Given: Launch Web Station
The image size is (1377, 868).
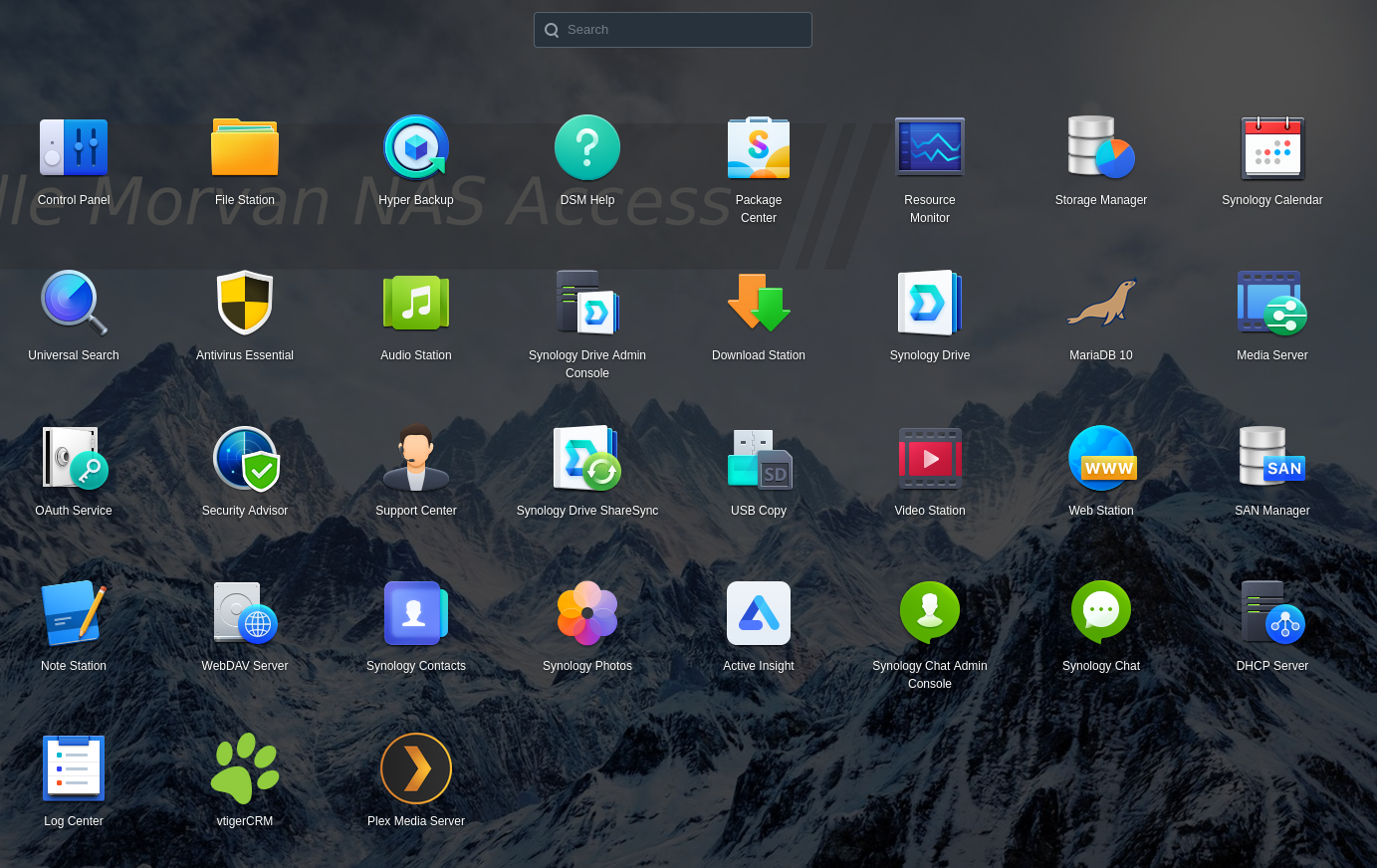Looking at the screenshot, I should click(x=1101, y=458).
